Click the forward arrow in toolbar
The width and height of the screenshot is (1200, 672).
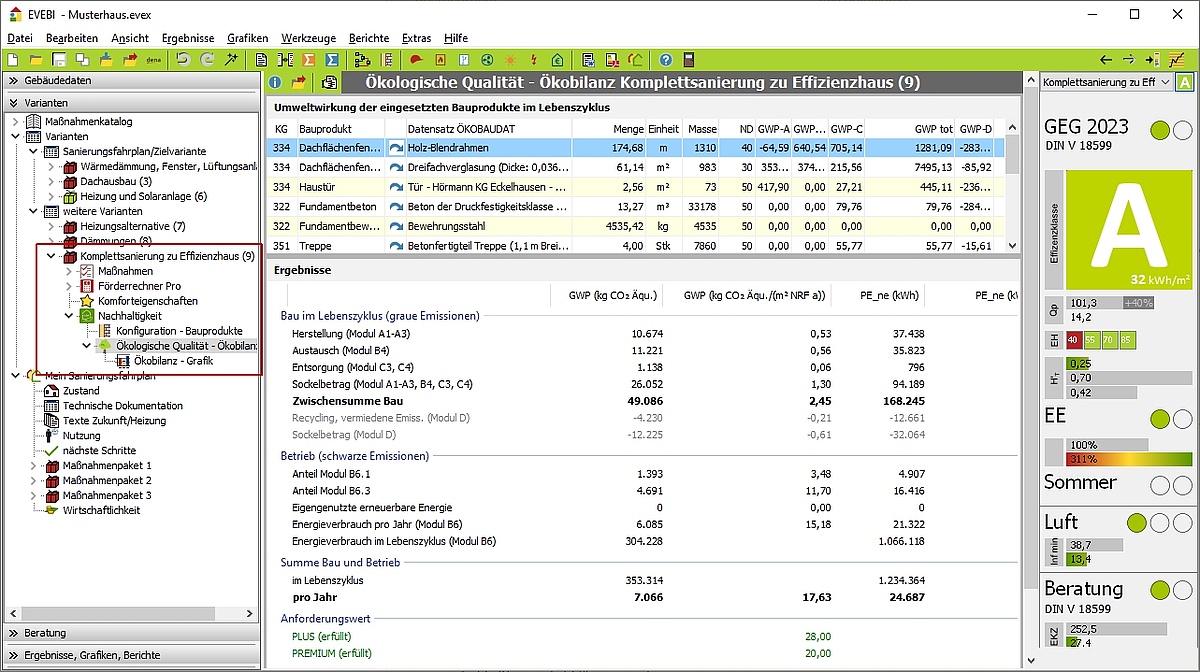tap(1129, 60)
